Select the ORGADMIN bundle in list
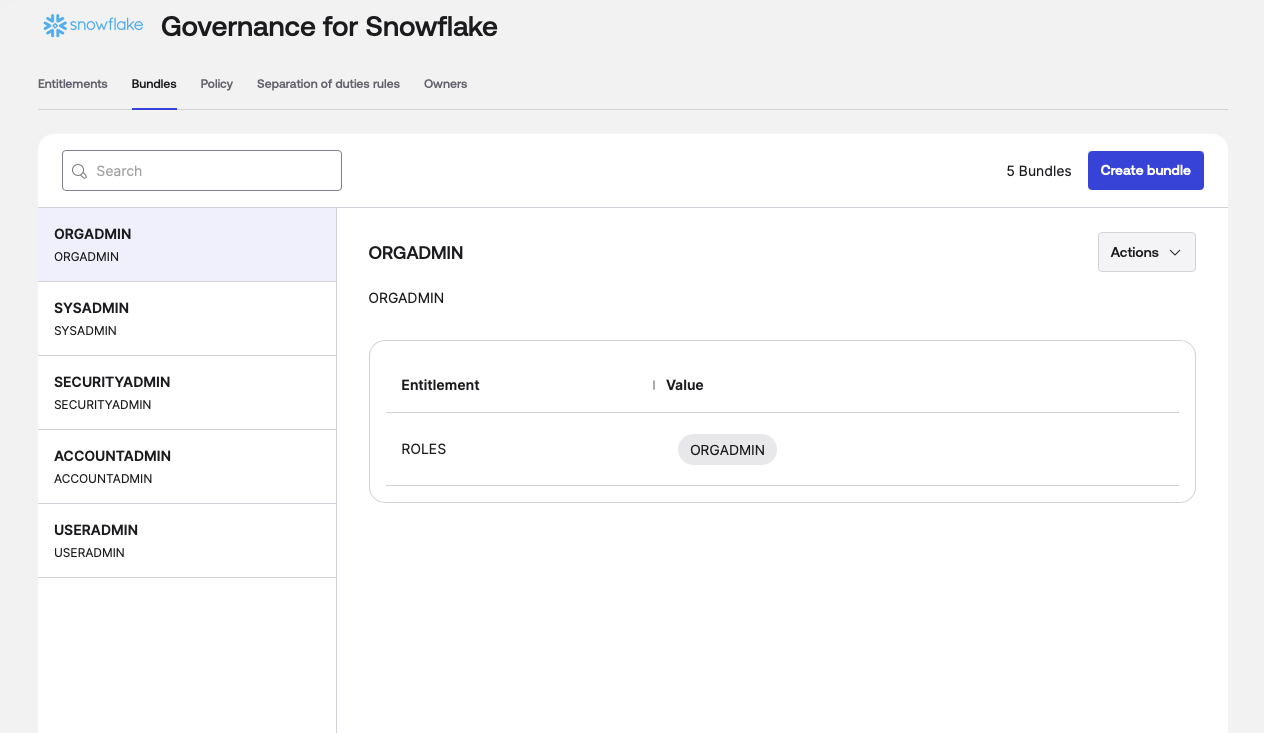Image resolution: width=1264 pixels, height=733 pixels. pos(187,245)
